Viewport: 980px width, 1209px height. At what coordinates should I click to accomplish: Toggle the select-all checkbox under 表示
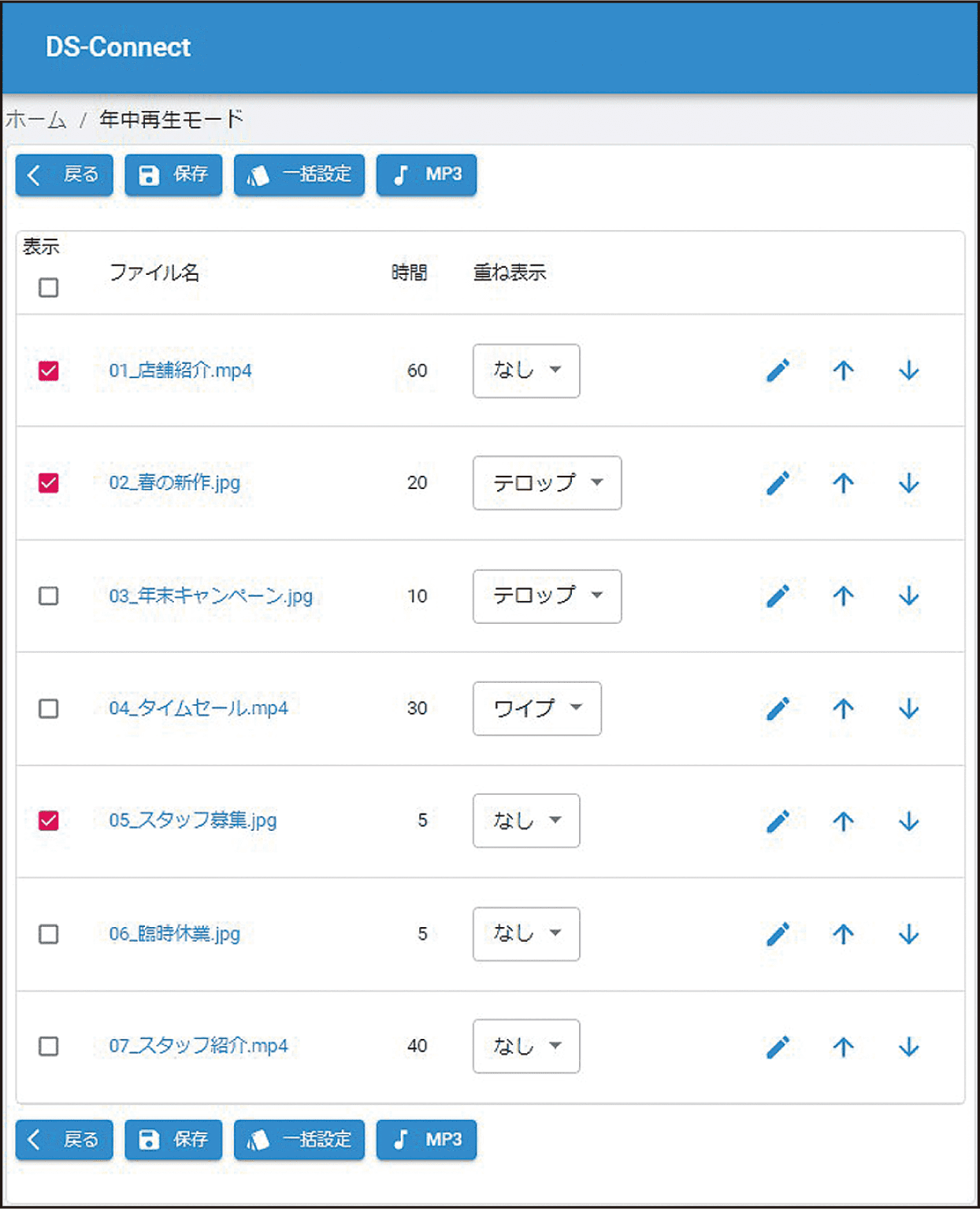[48, 288]
